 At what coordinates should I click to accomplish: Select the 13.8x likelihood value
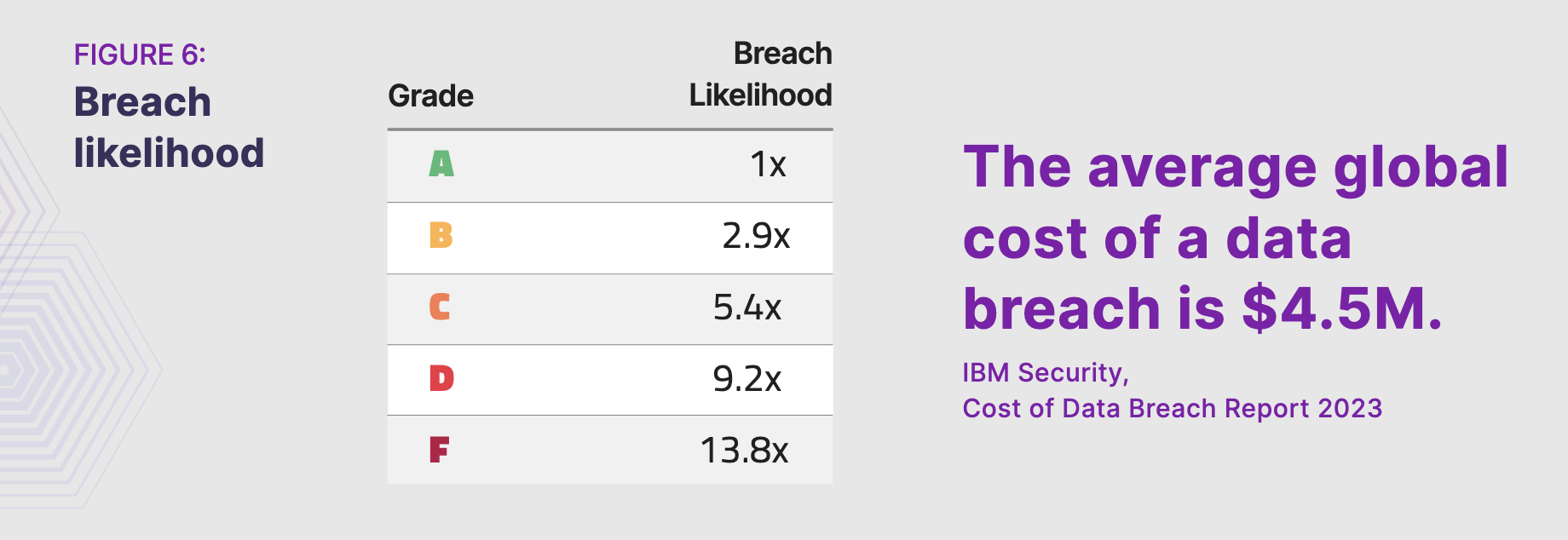[744, 451]
